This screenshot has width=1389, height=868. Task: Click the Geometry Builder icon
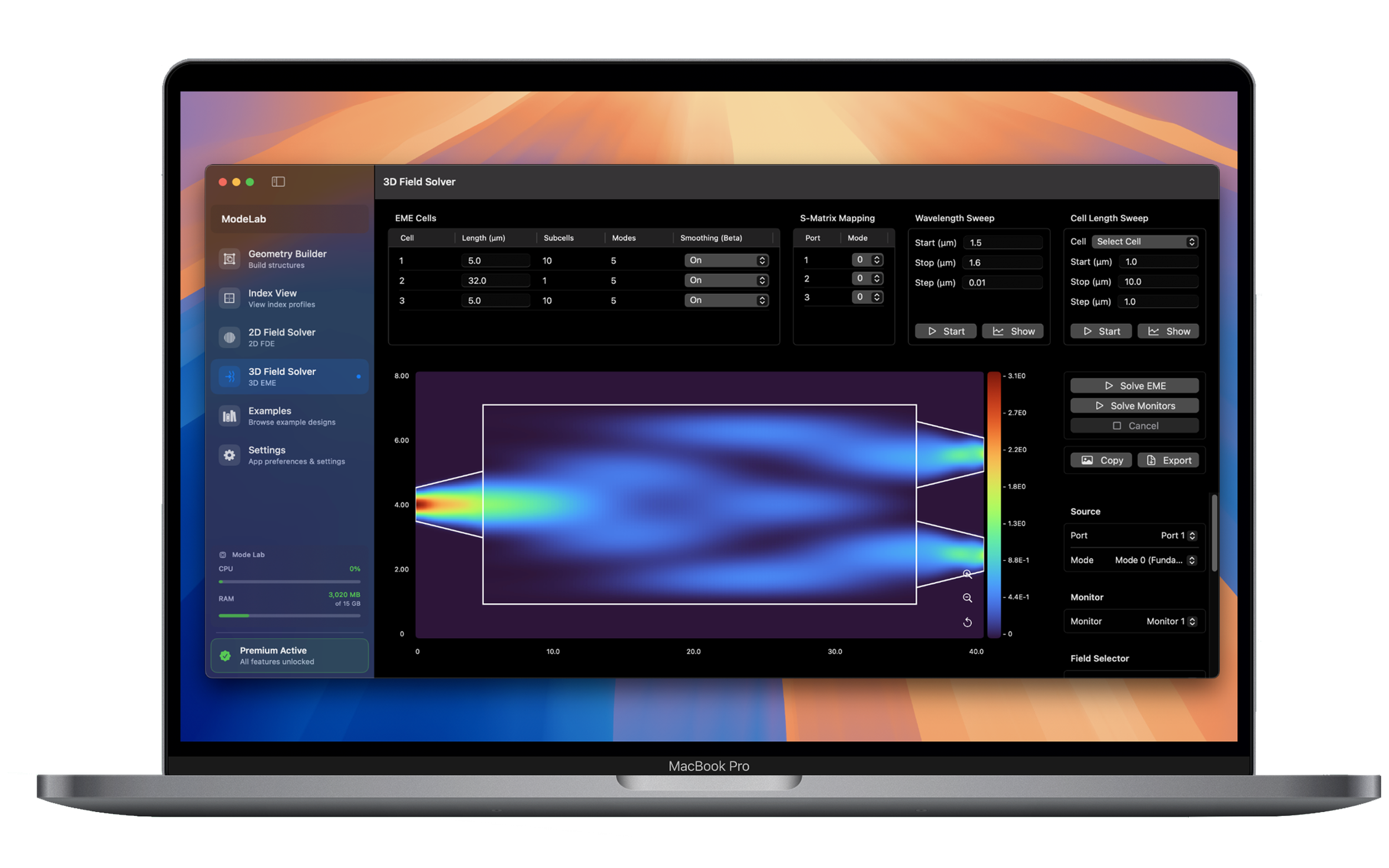pos(229,259)
